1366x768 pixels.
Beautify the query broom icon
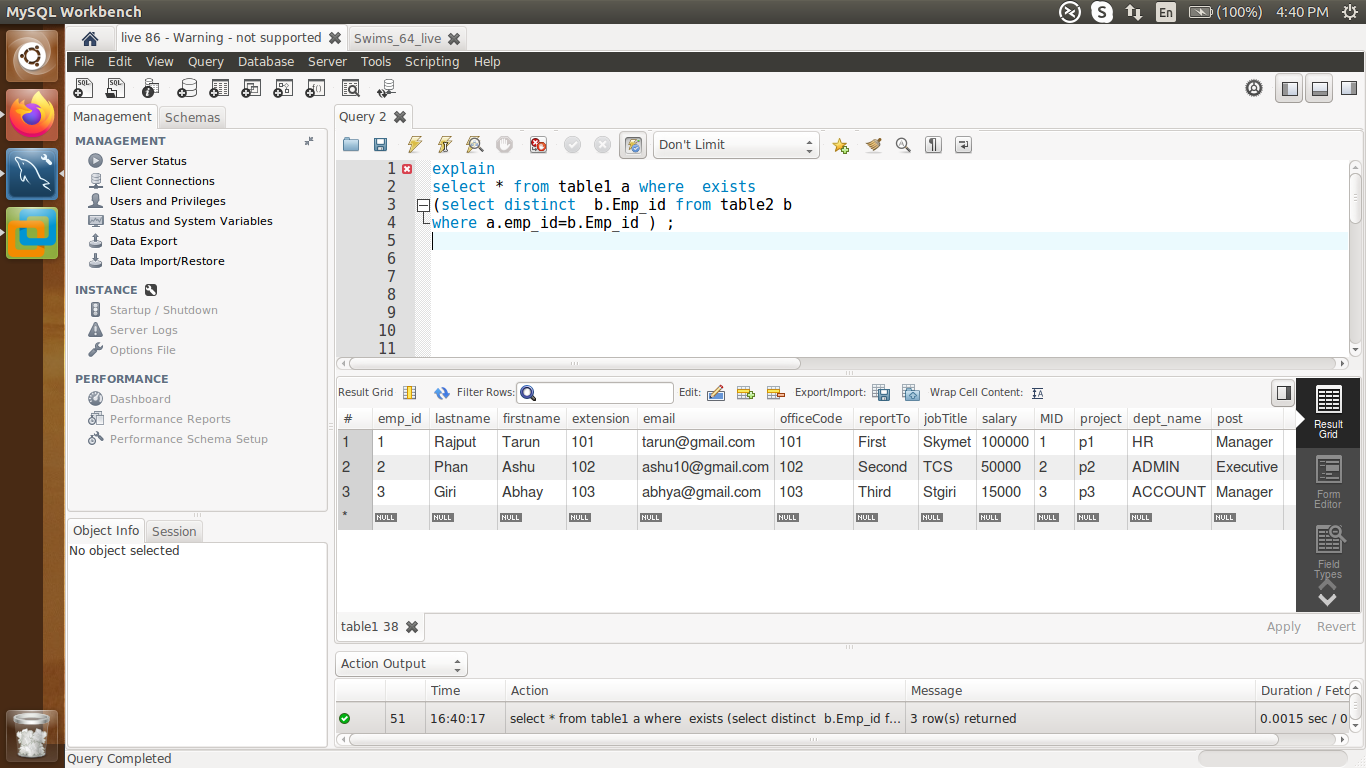coord(873,145)
